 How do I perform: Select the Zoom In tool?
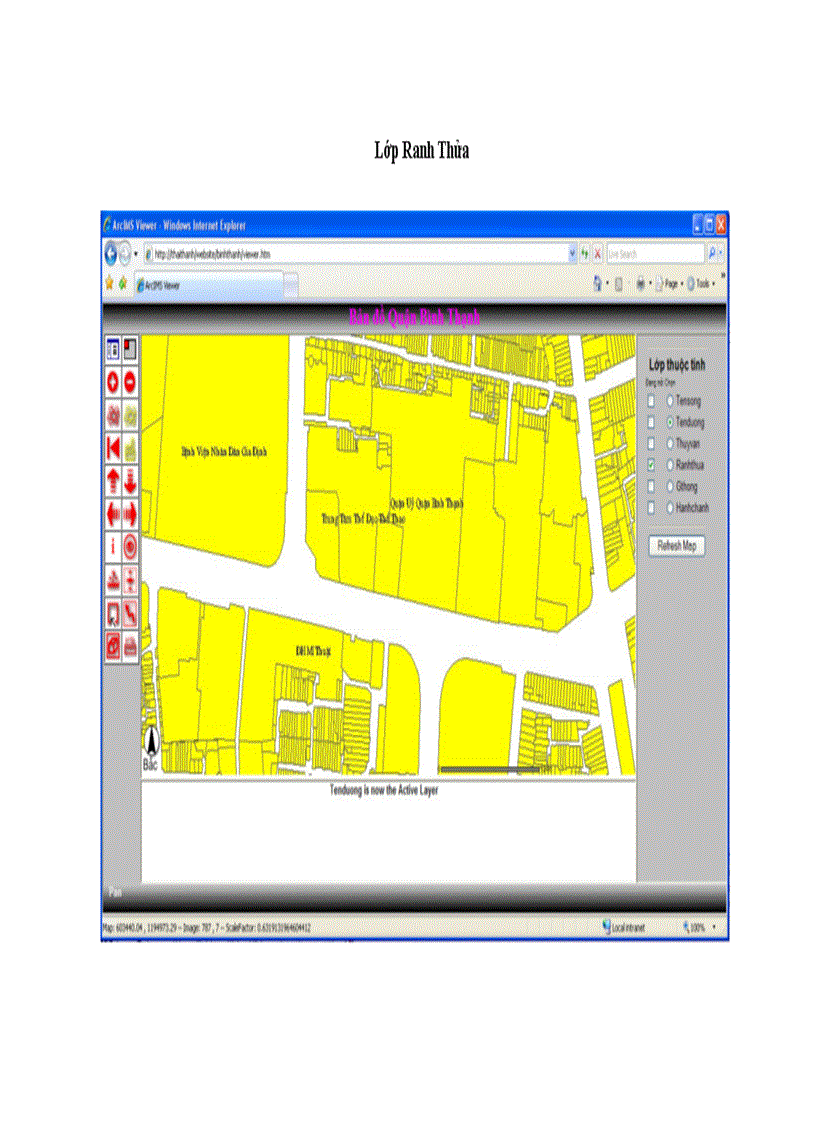click(114, 382)
